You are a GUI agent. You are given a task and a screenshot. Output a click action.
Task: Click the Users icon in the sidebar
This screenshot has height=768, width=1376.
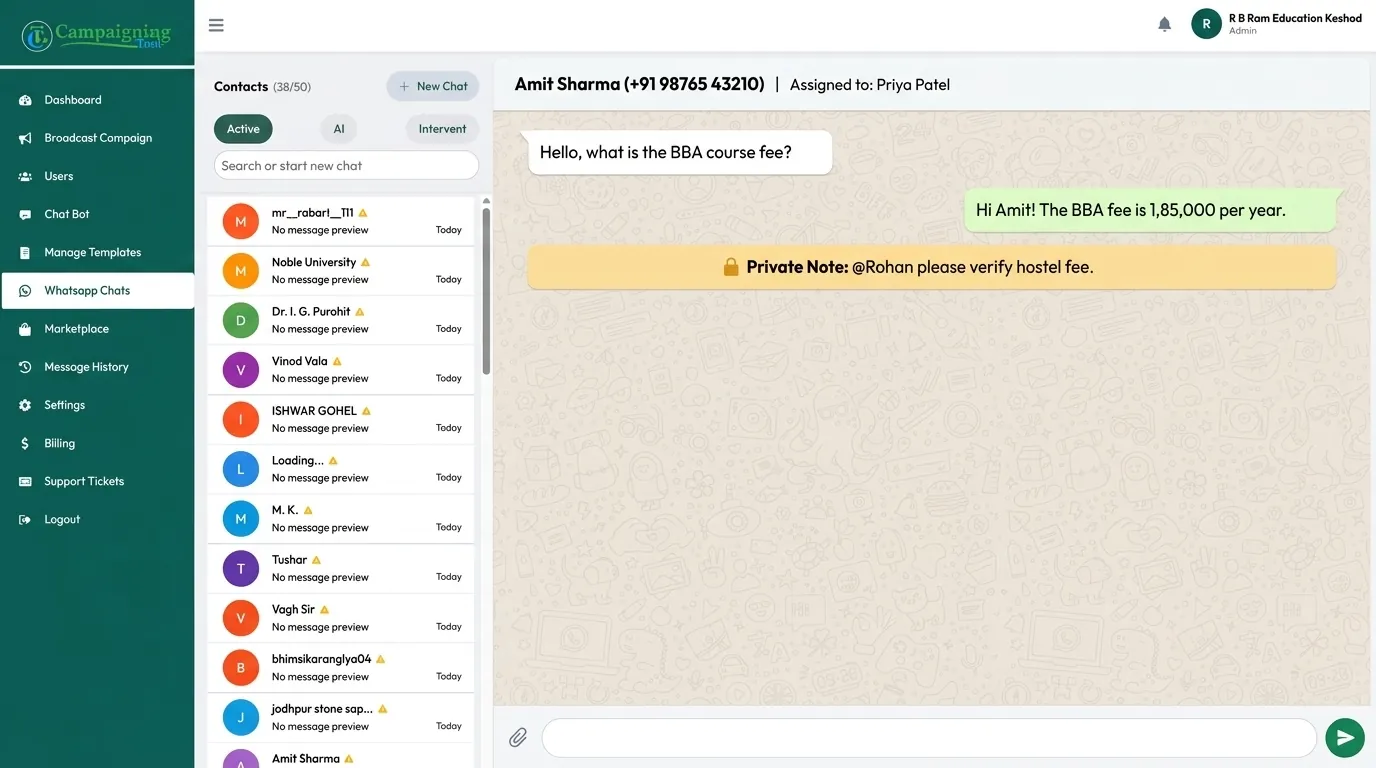coord(25,176)
